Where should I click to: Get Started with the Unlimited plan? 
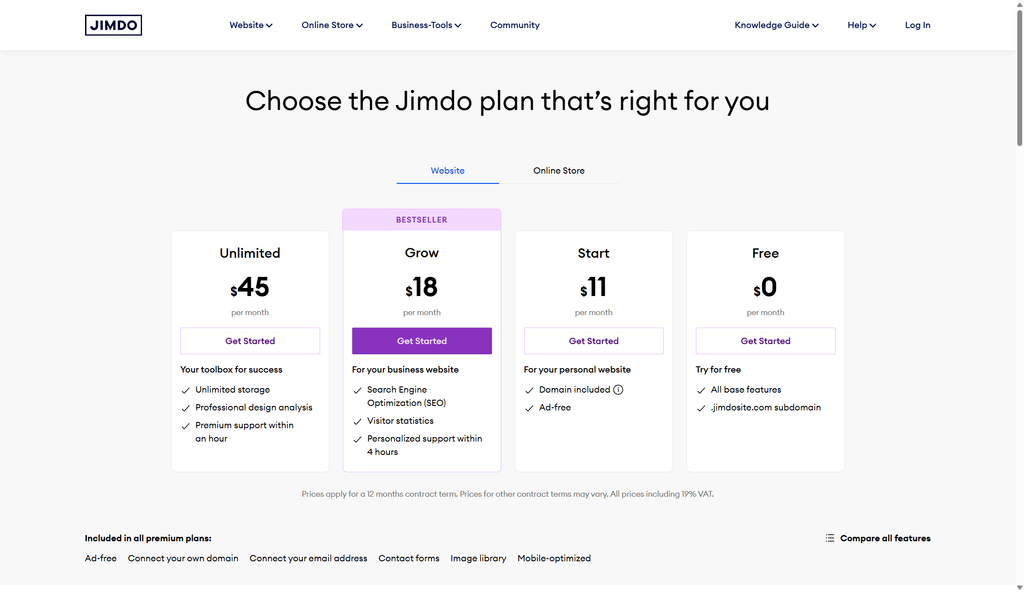point(250,340)
